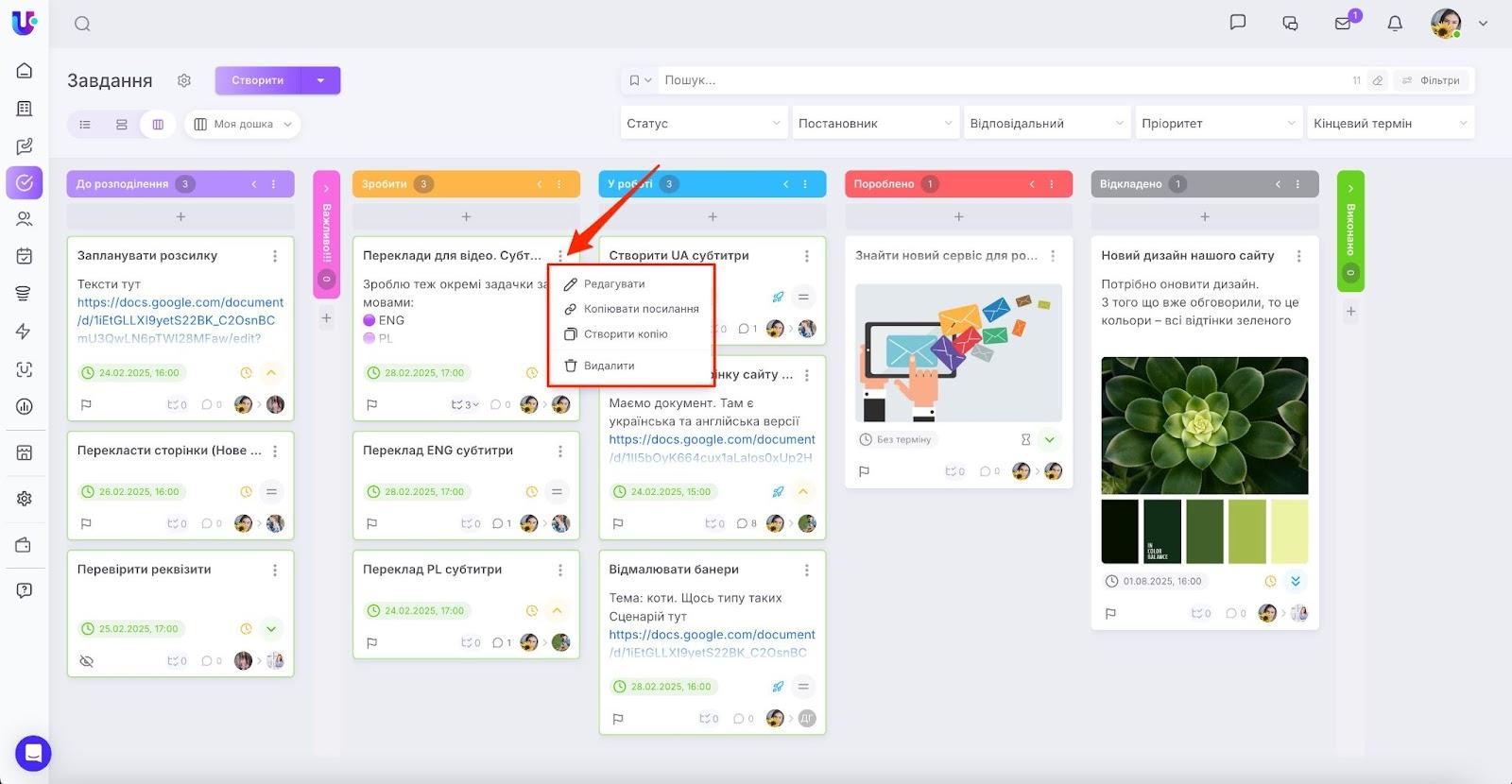This screenshot has width=1512, height=784.
Task: Click flag icon on Новий дизайн card
Action: tap(1110, 614)
